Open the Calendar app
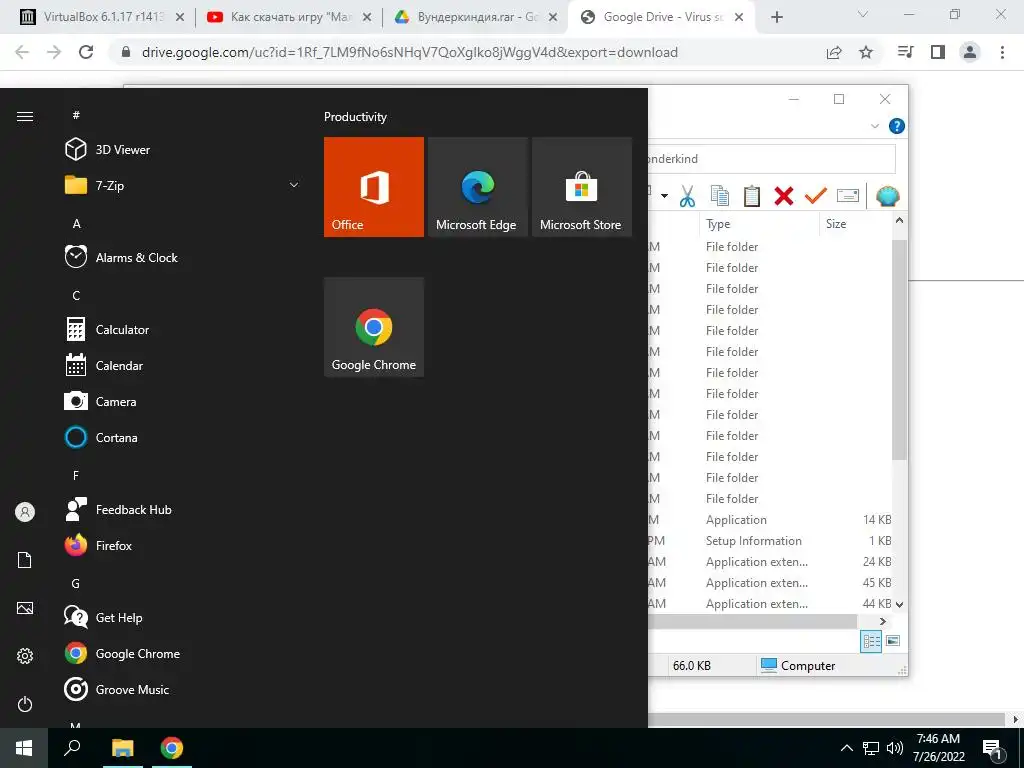The width and height of the screenshot is (1024, 768). click(104, 366)
